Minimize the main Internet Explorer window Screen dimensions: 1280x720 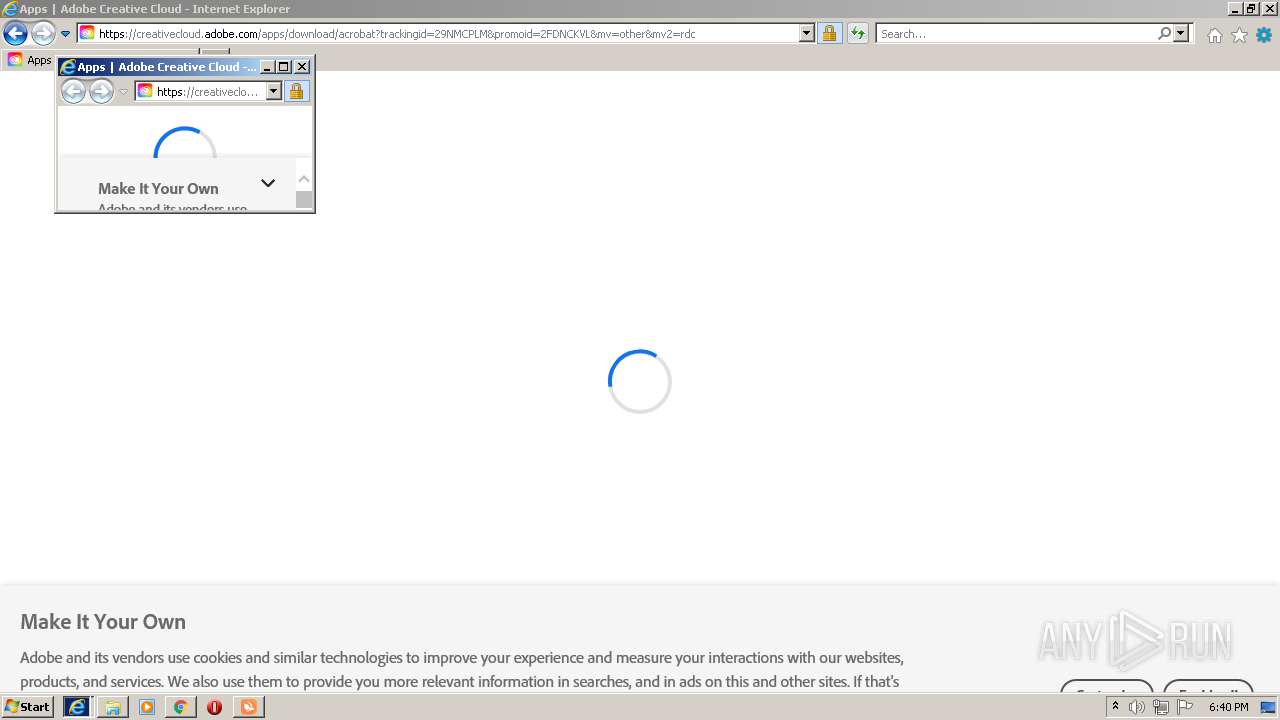[x=1235, y=8]
